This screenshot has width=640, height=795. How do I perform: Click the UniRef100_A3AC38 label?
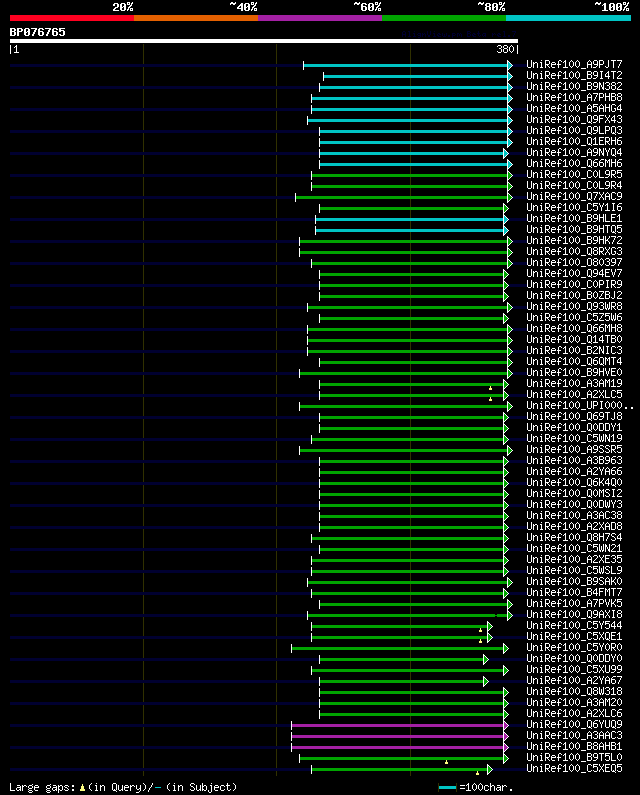(x=574, y=515)
